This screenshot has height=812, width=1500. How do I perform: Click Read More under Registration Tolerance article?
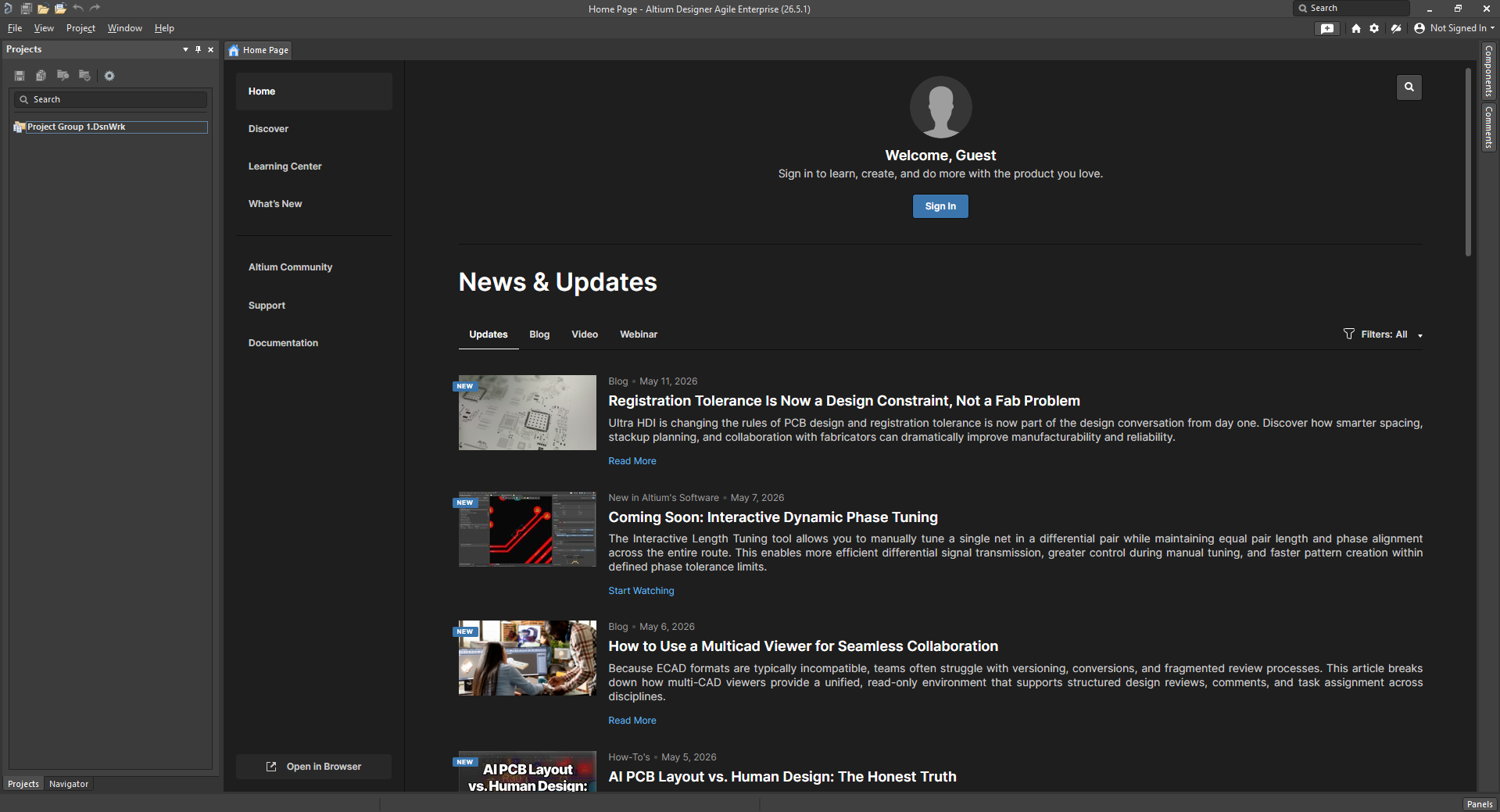(632, 461)
